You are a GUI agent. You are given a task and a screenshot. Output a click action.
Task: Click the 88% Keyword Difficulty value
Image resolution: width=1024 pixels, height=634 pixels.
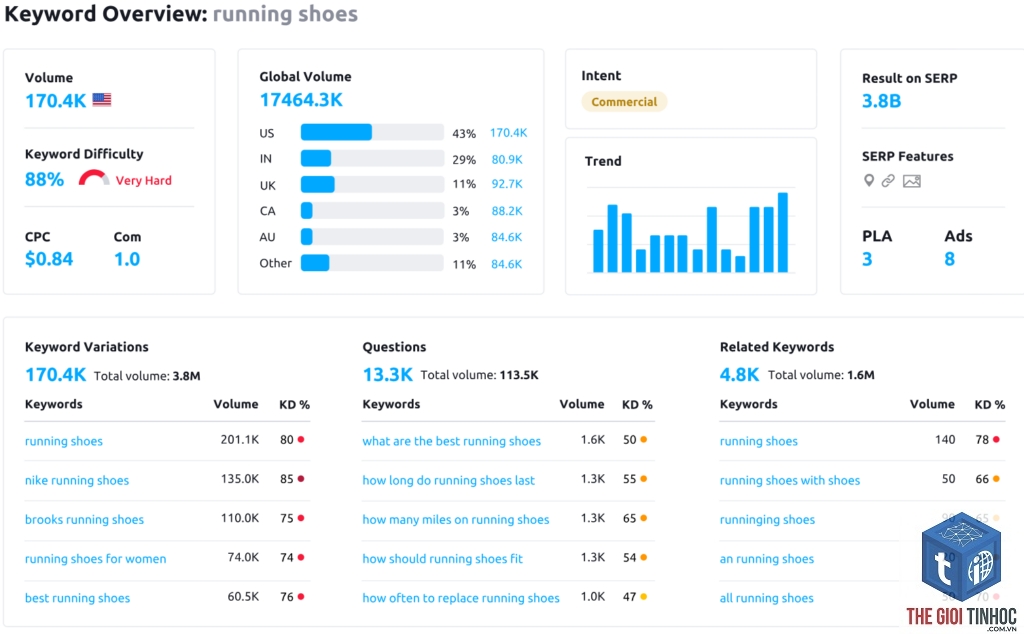44,180
